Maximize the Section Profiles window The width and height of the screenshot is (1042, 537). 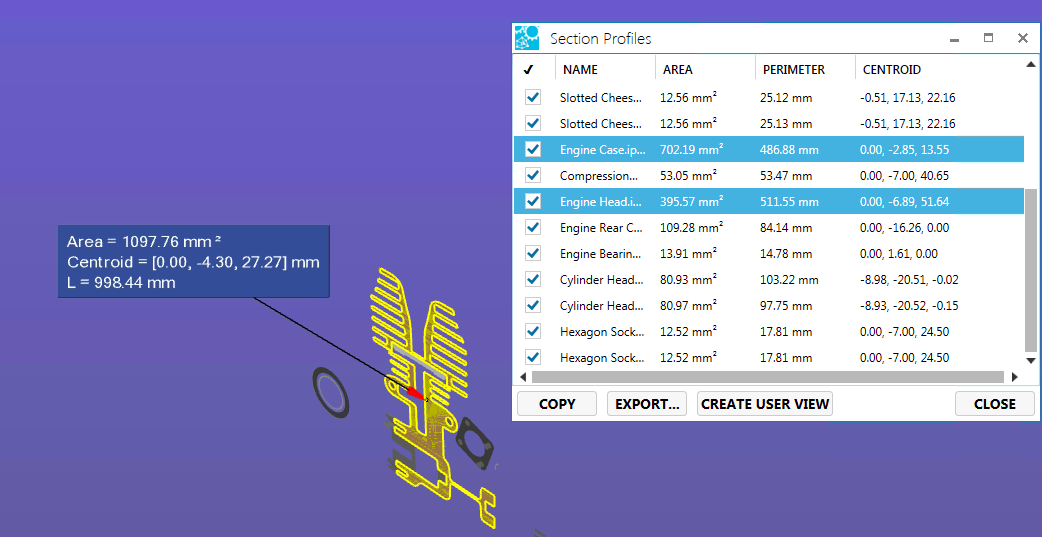click(x=988, y=38)
